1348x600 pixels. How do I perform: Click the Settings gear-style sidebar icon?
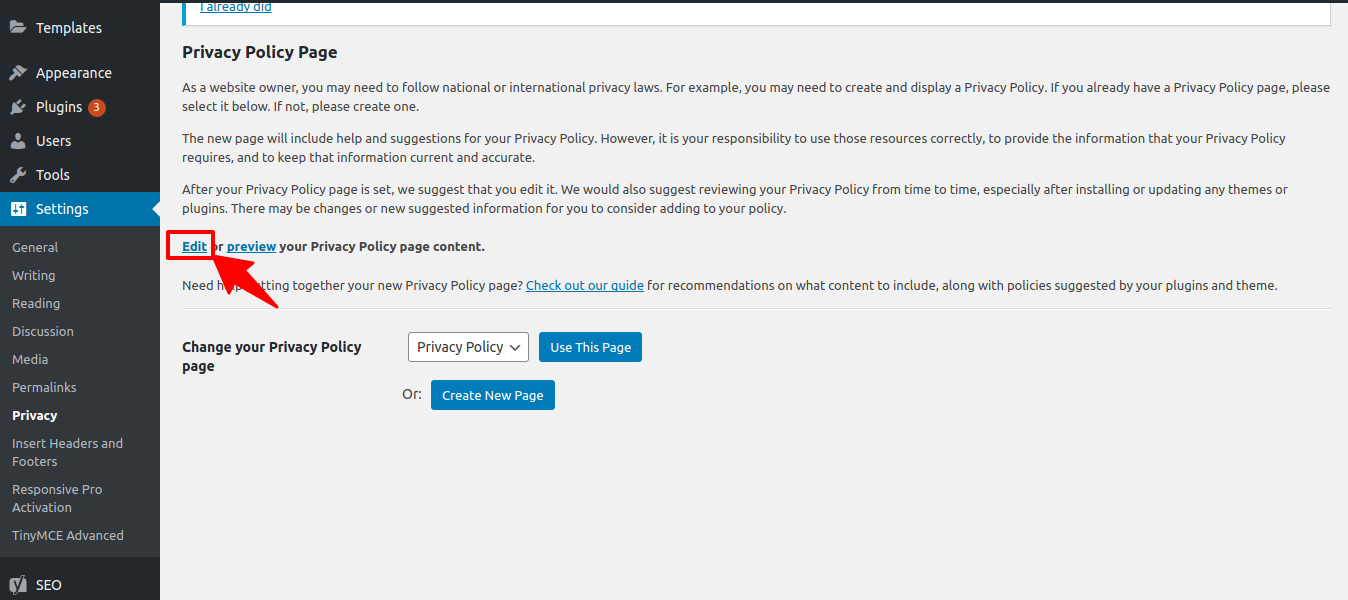20,208
